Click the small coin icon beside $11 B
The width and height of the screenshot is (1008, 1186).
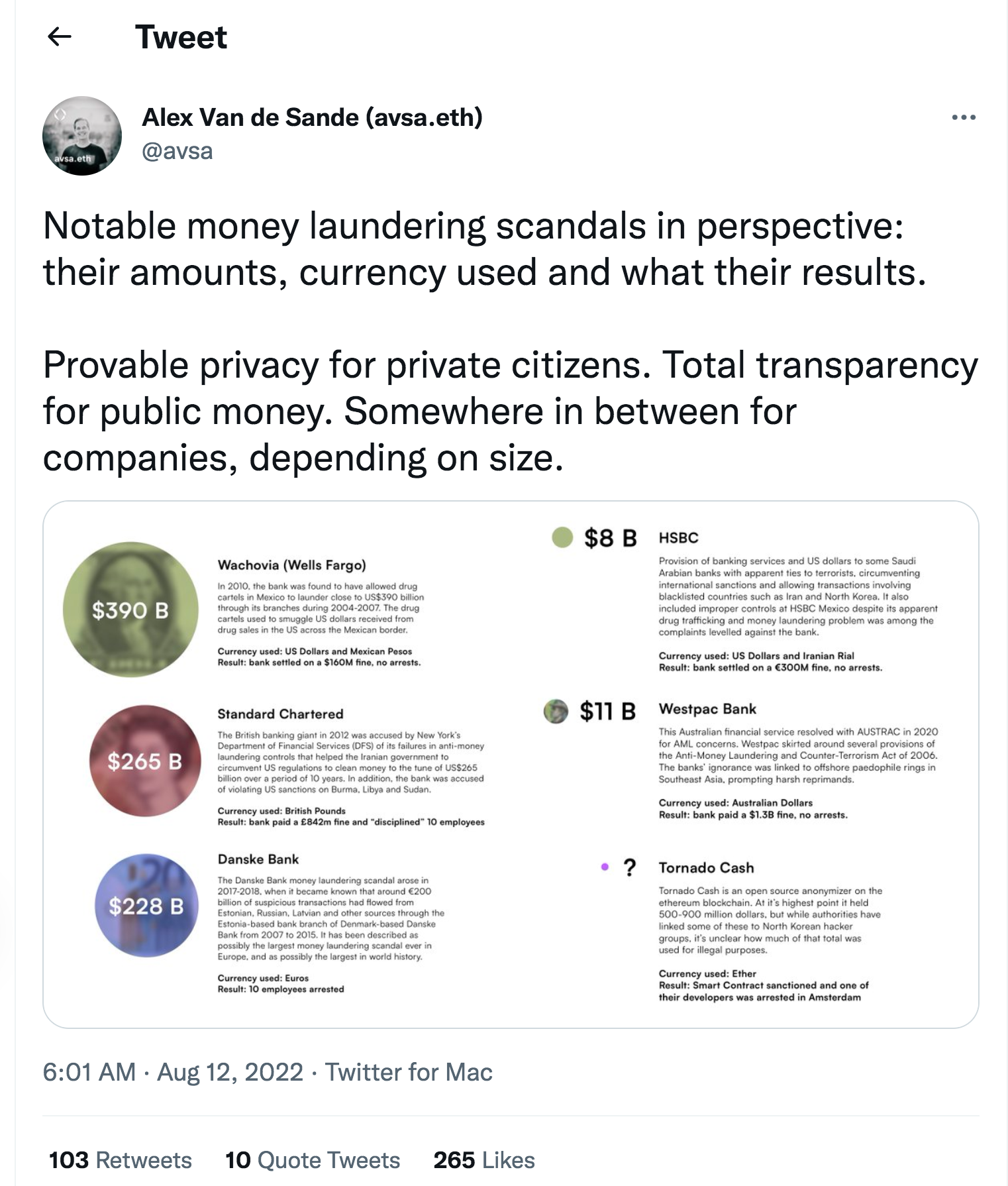[556, 712]
